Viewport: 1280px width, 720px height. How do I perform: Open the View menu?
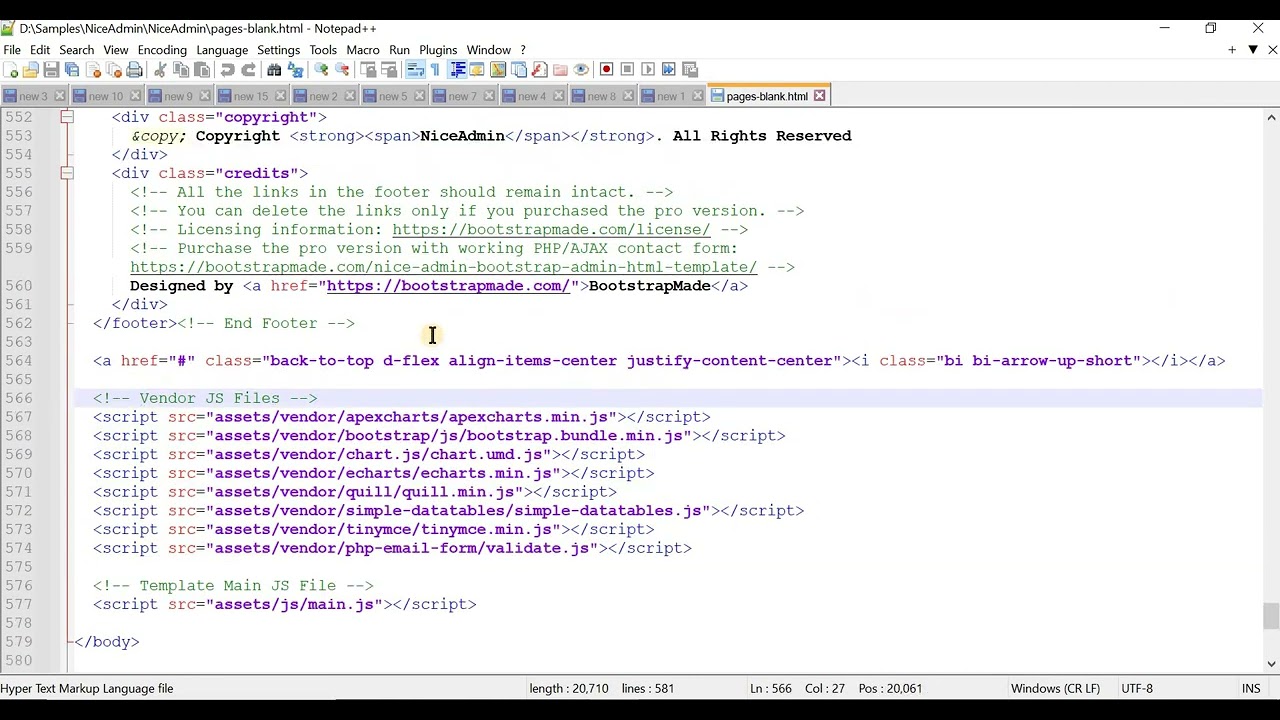[115, 50]
